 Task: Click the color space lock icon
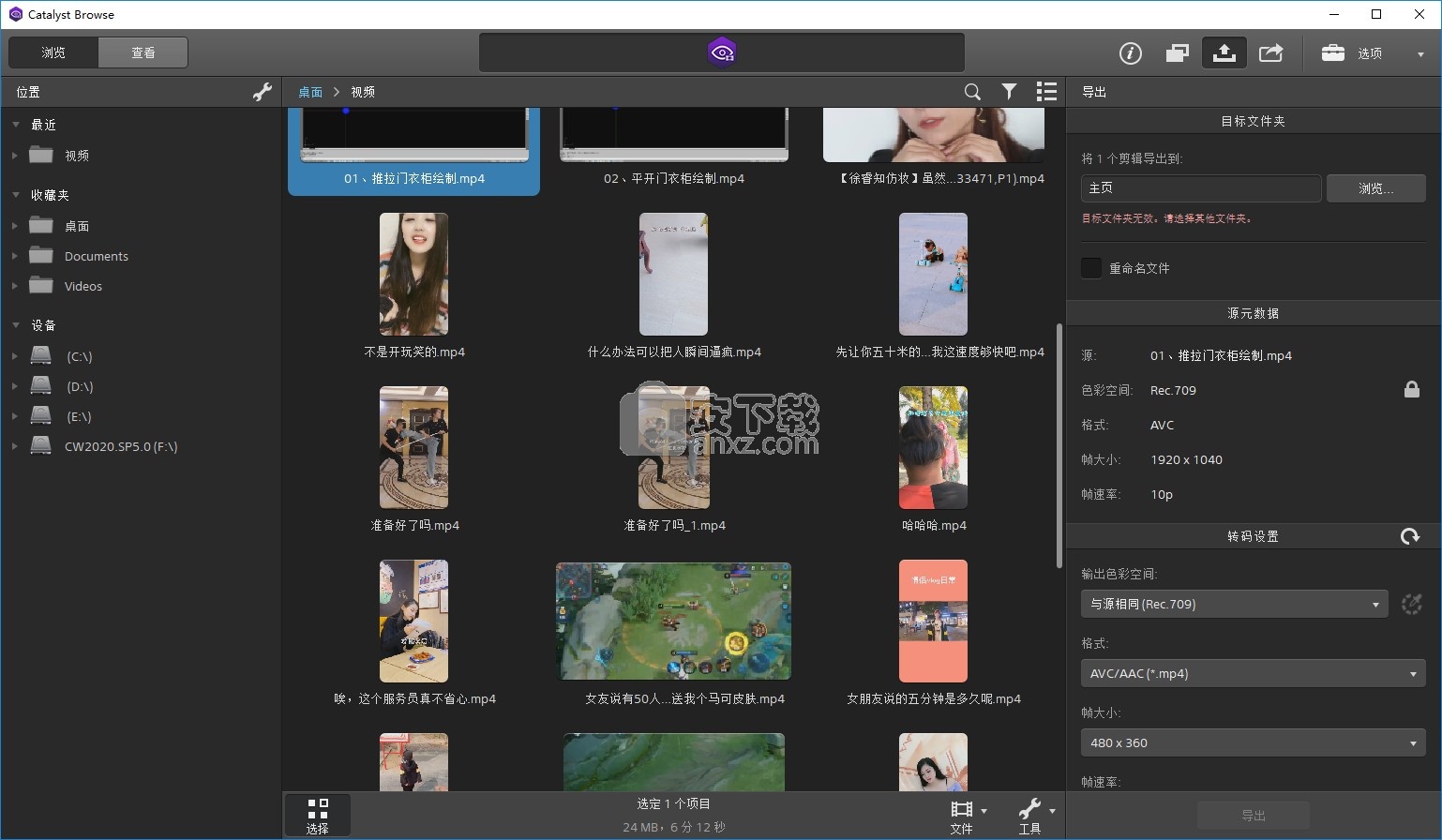pyautogui.click(x=1411, y=389)
